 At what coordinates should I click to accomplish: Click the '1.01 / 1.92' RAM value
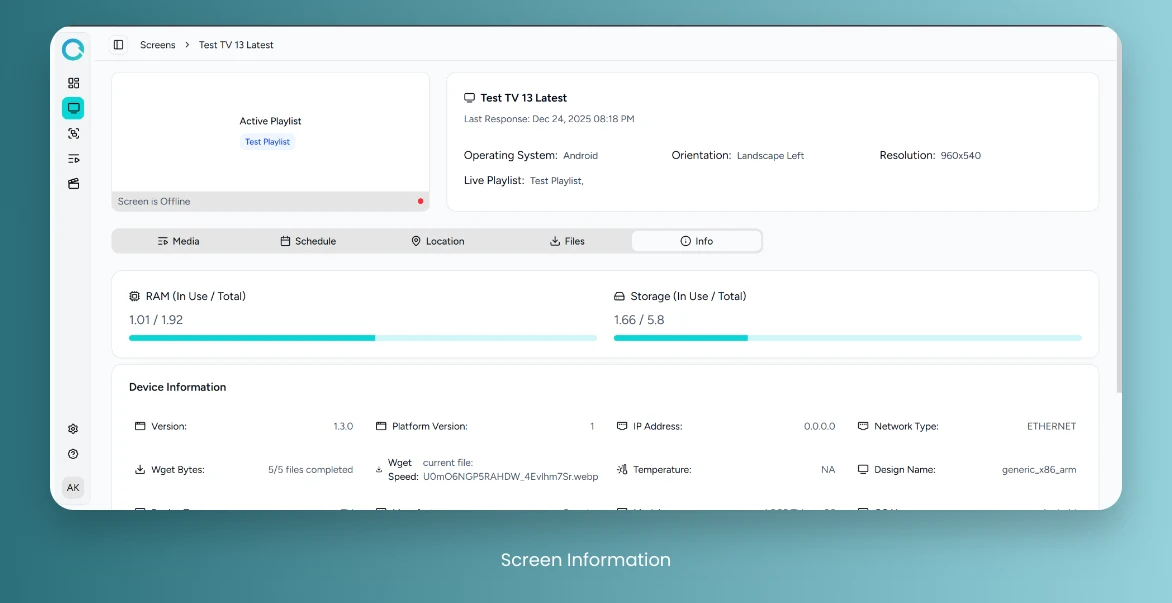coord(156,320)
